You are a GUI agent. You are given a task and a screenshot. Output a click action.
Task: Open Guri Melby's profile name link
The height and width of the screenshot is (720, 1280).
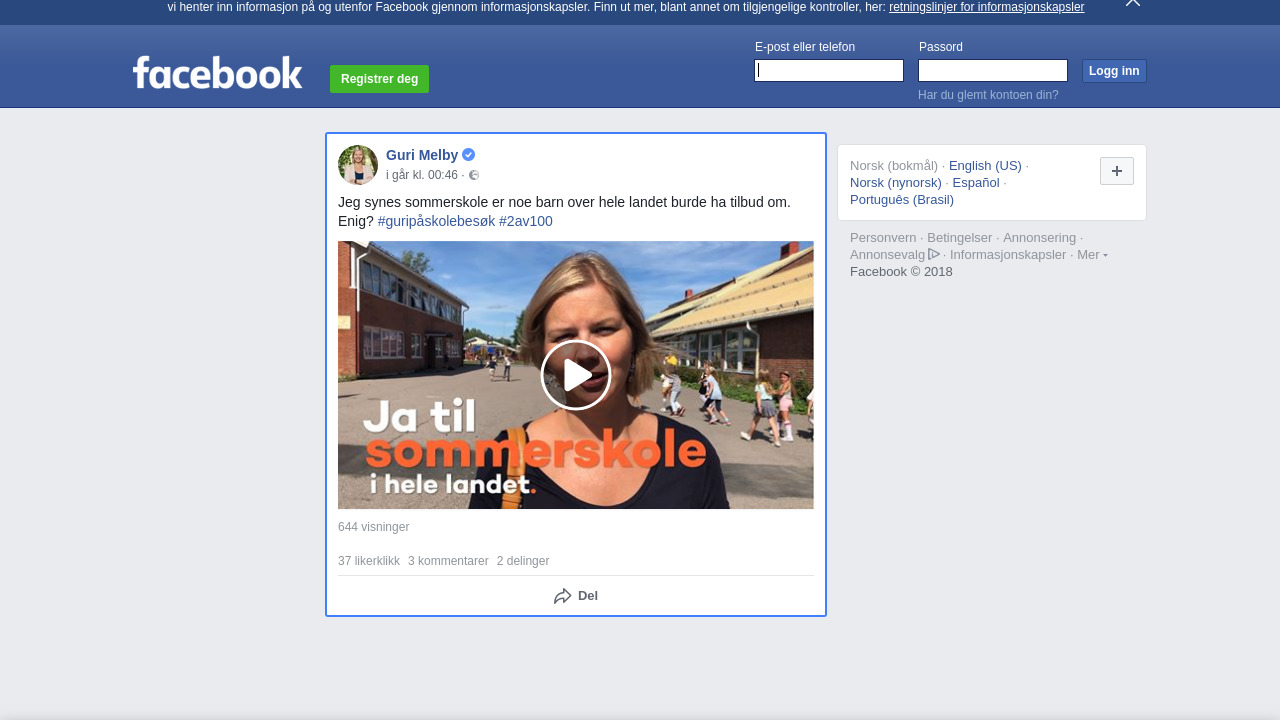[x=422, y=155]
